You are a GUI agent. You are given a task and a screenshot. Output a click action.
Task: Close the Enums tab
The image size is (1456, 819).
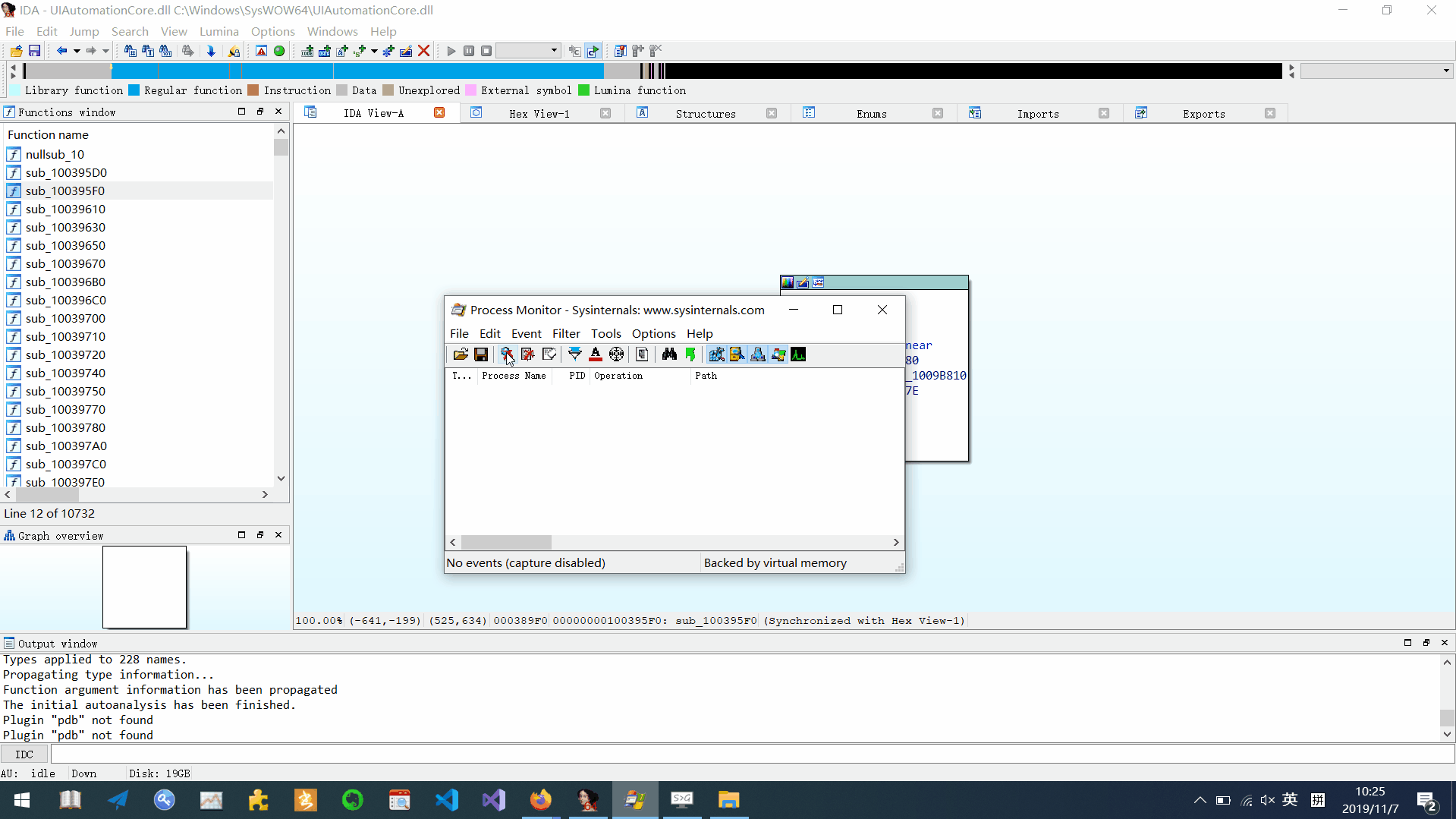pyautogui.click(x=938, y=113)
